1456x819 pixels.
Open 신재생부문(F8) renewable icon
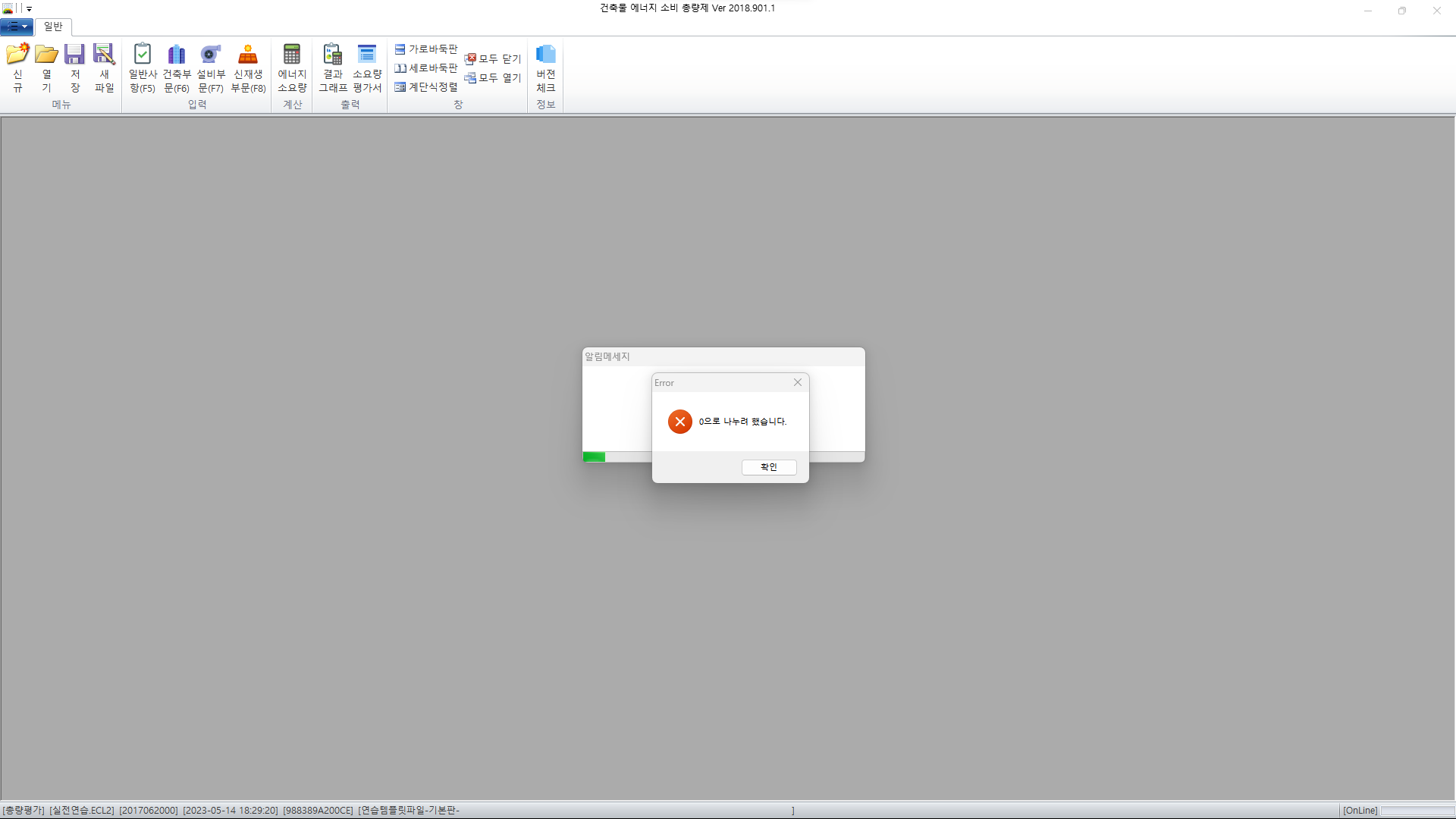tap(248, 55)
